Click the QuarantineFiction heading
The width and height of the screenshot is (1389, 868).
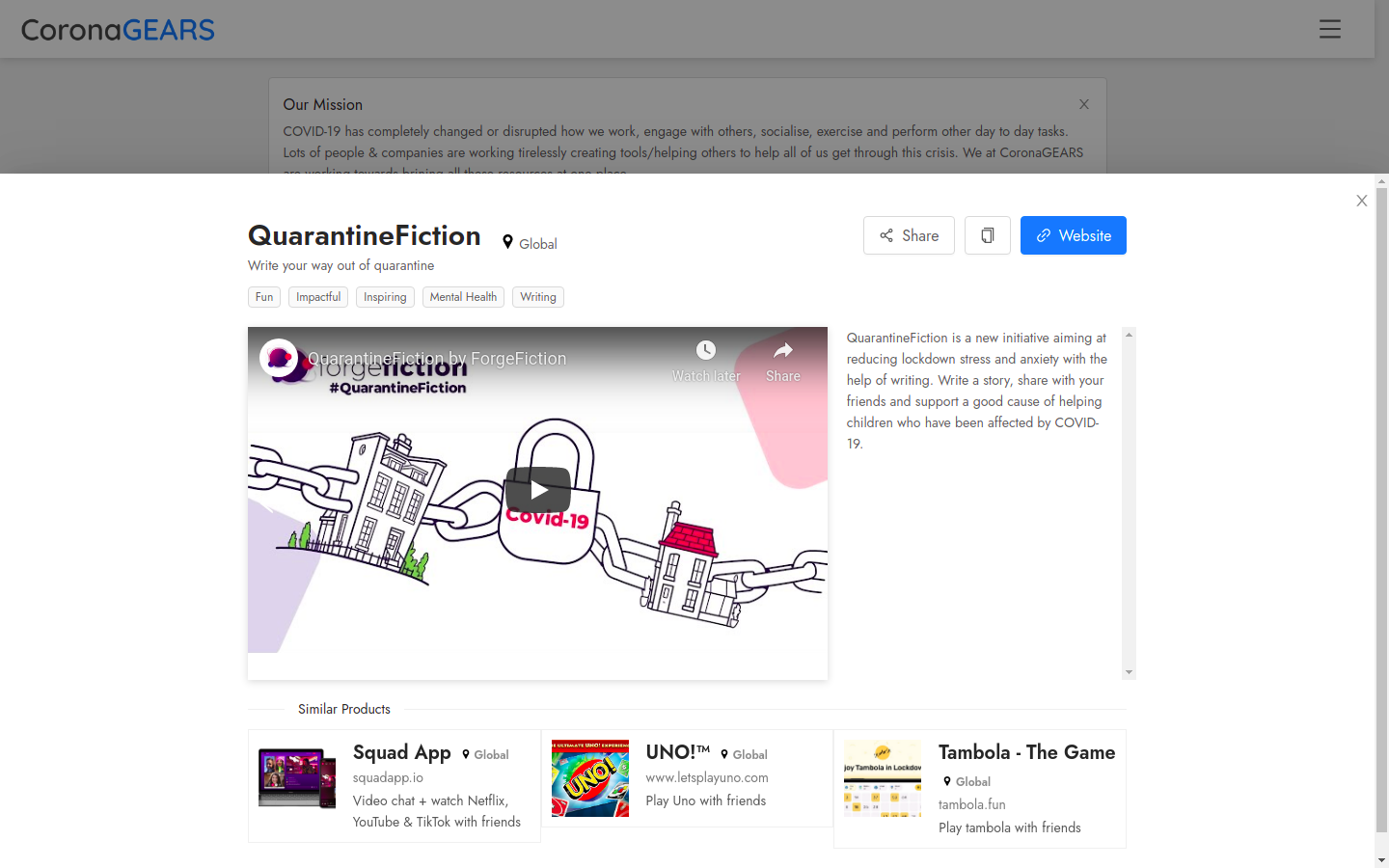point(365,235)
